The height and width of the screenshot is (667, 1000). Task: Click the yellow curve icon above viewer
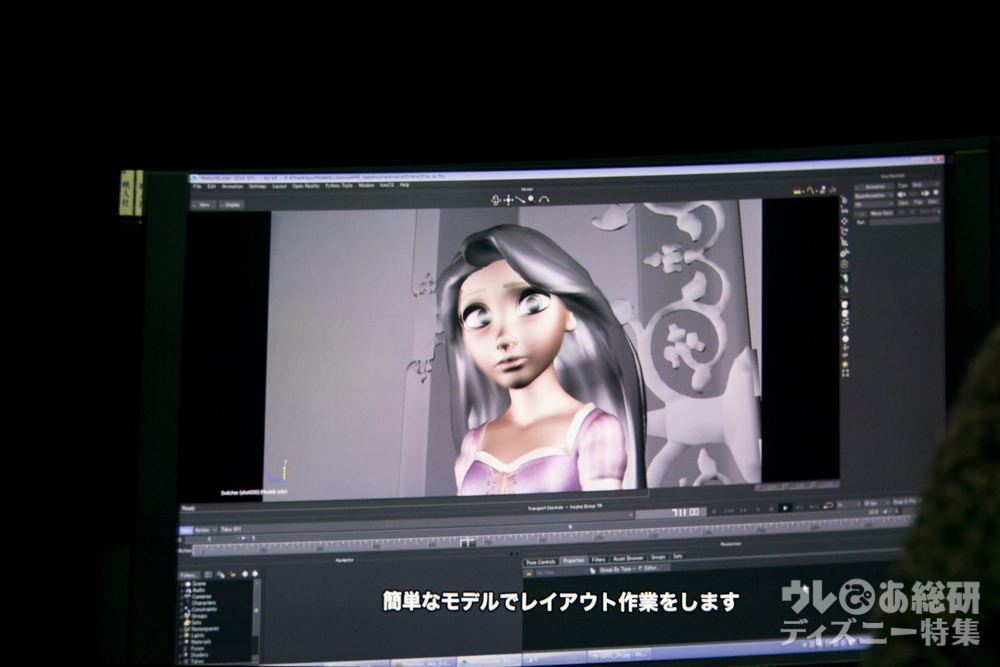tap(811, 190)
